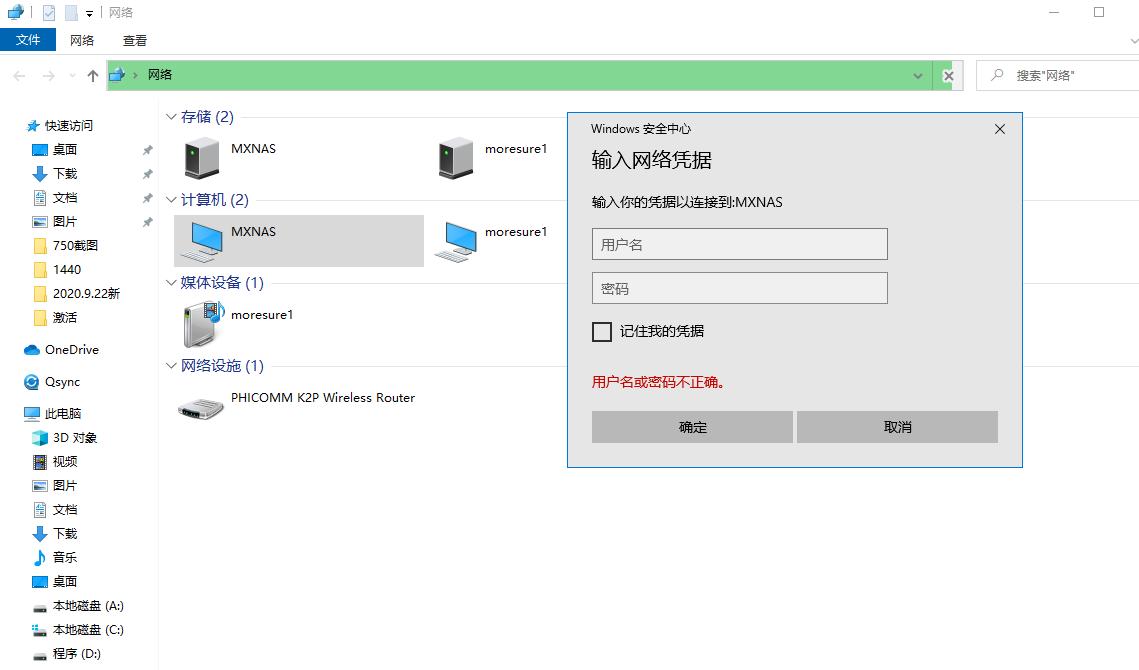Select 桌面 under 此电脑
The height and width of the screenshot is (670, 1139).
[x=65, y=581]
